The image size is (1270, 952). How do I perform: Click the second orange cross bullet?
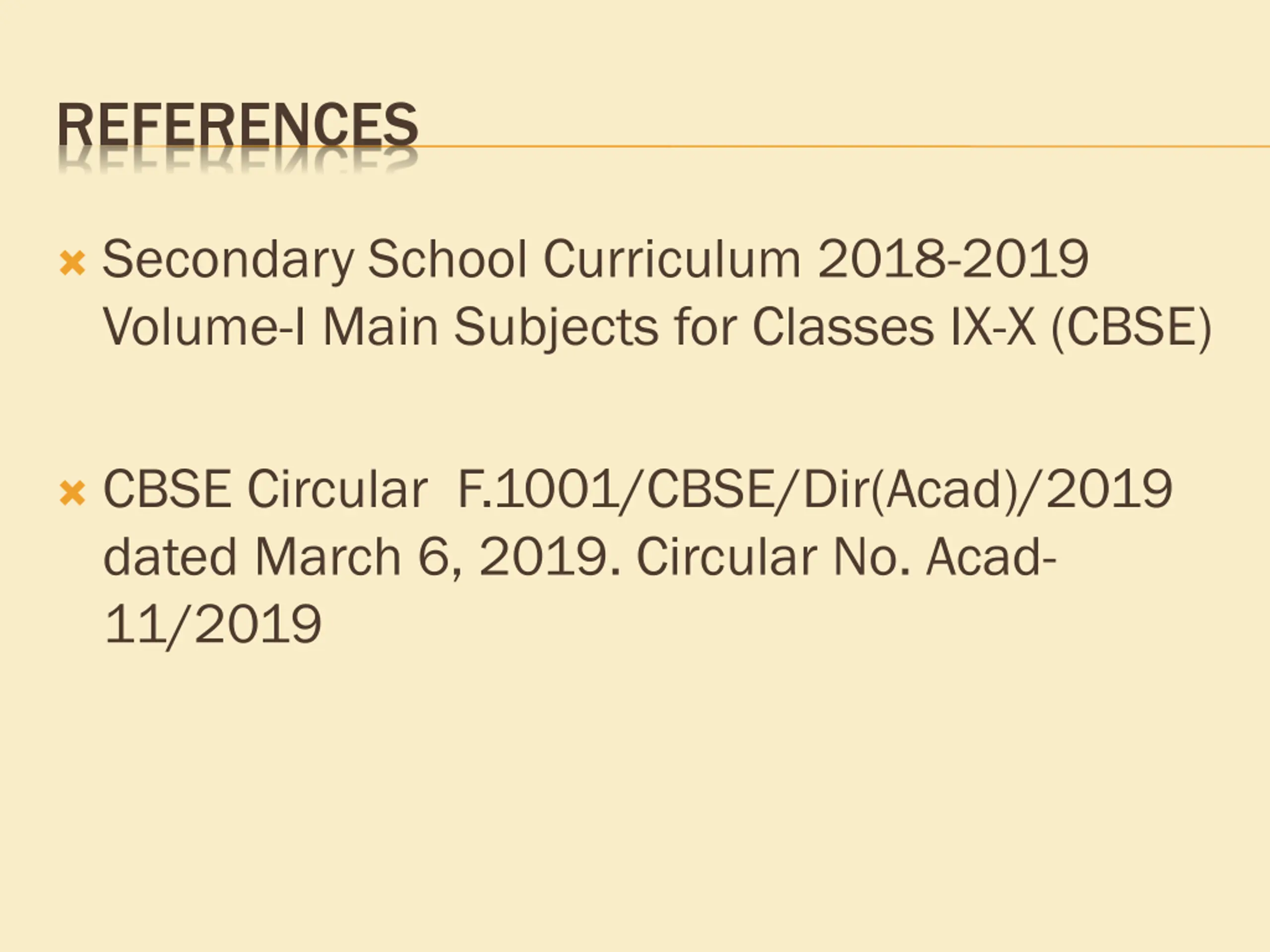[72, 493]
